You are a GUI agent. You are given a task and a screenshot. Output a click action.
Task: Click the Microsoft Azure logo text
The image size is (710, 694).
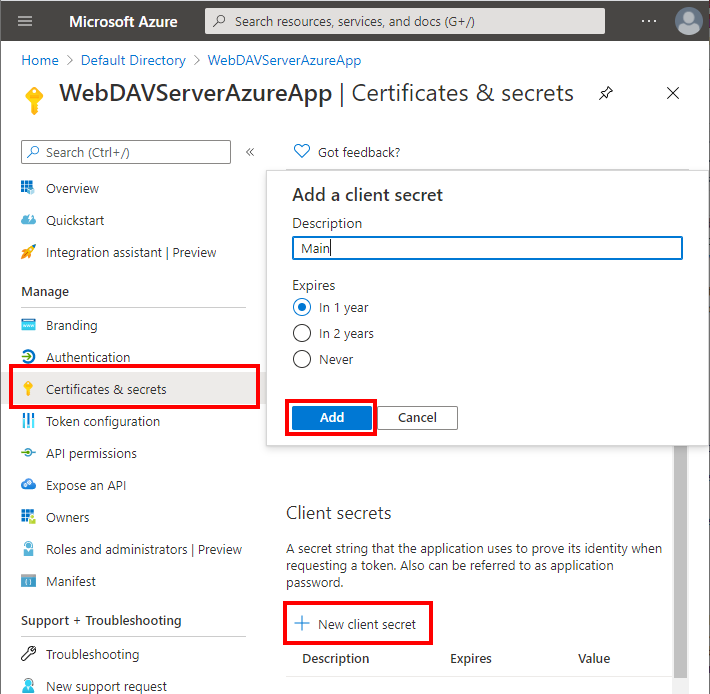coord(123,21)
